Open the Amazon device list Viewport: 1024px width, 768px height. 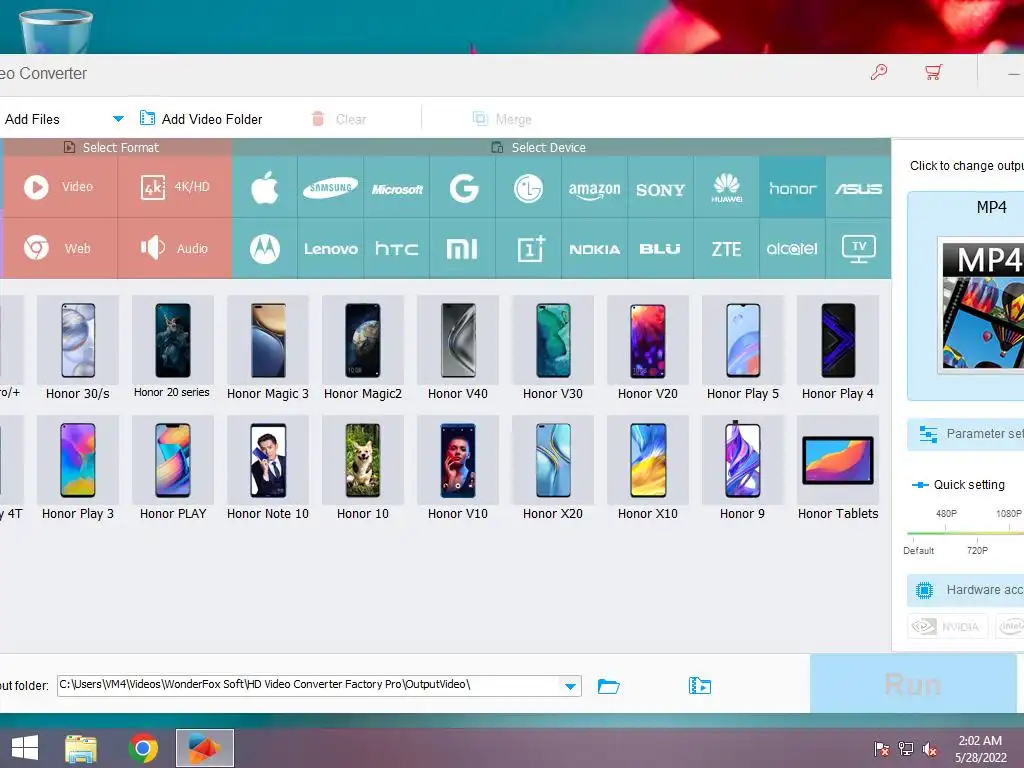pyautogui.click(x=594, y=188)
